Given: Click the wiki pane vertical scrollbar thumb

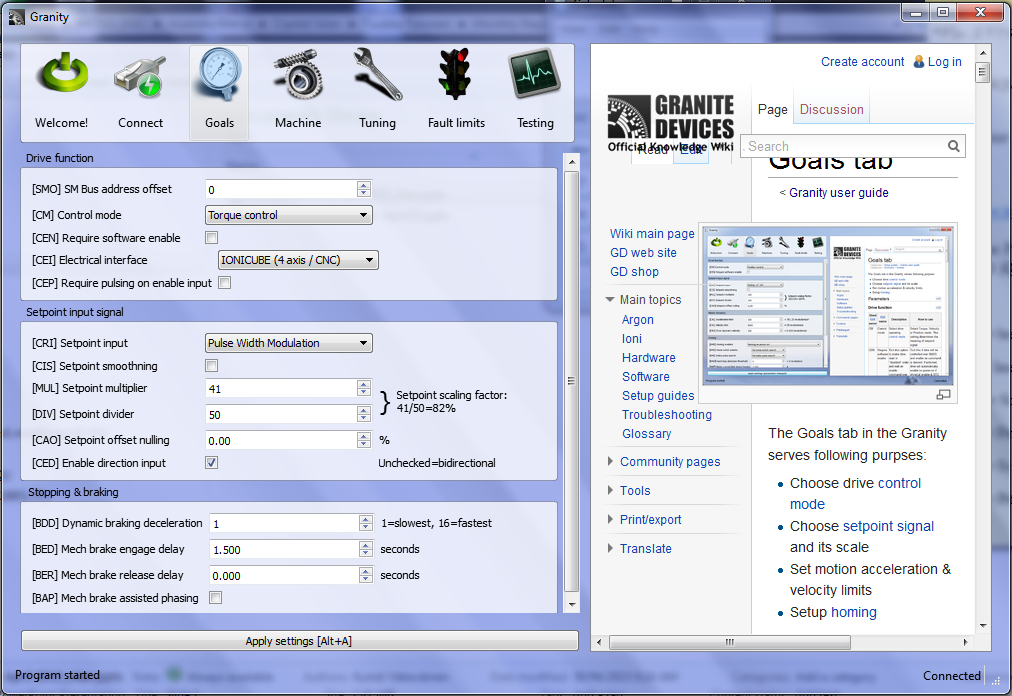Looking at the screenshot, I should coord(982,72).
